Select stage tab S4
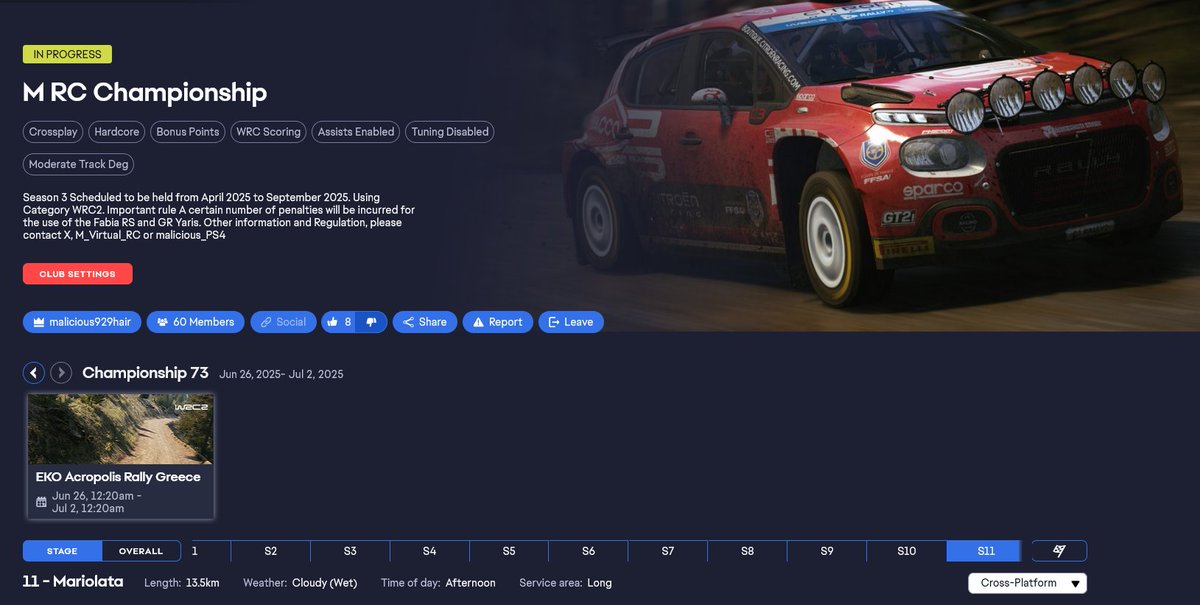Screen dimensions: 1200x605 click(429, 551)
